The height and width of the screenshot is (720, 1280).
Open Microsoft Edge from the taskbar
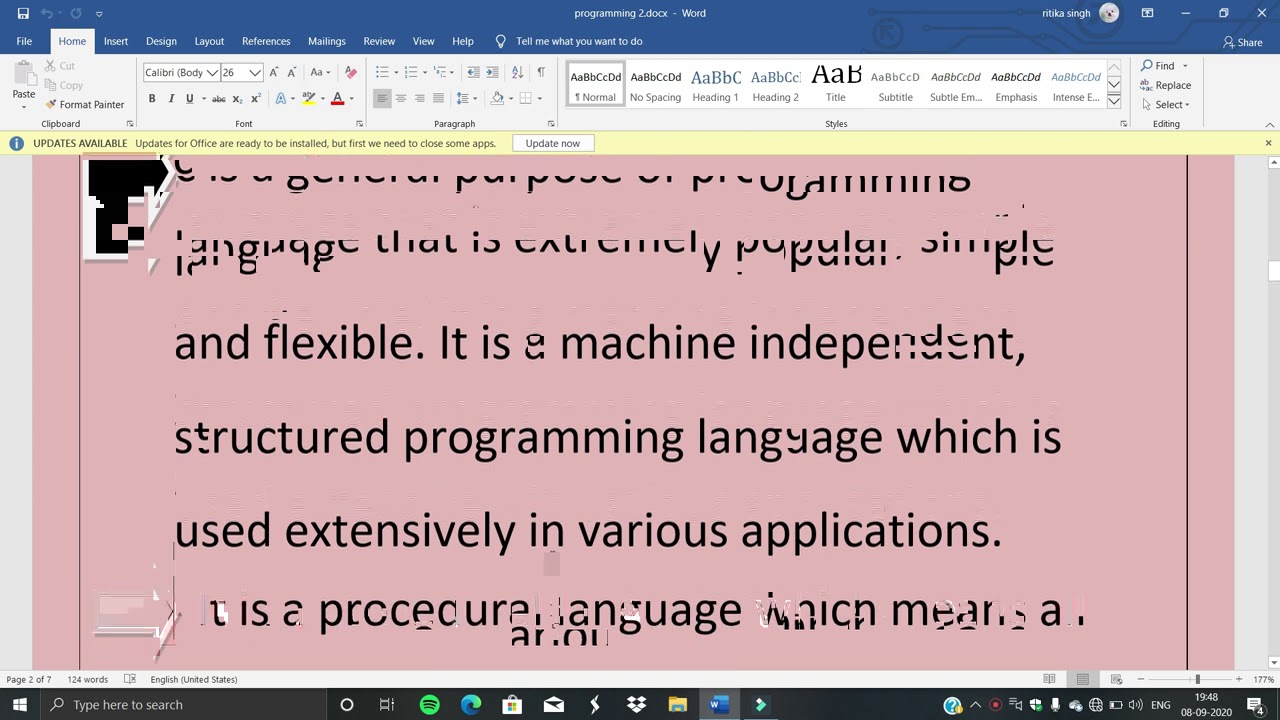click(x=471, y=705)
